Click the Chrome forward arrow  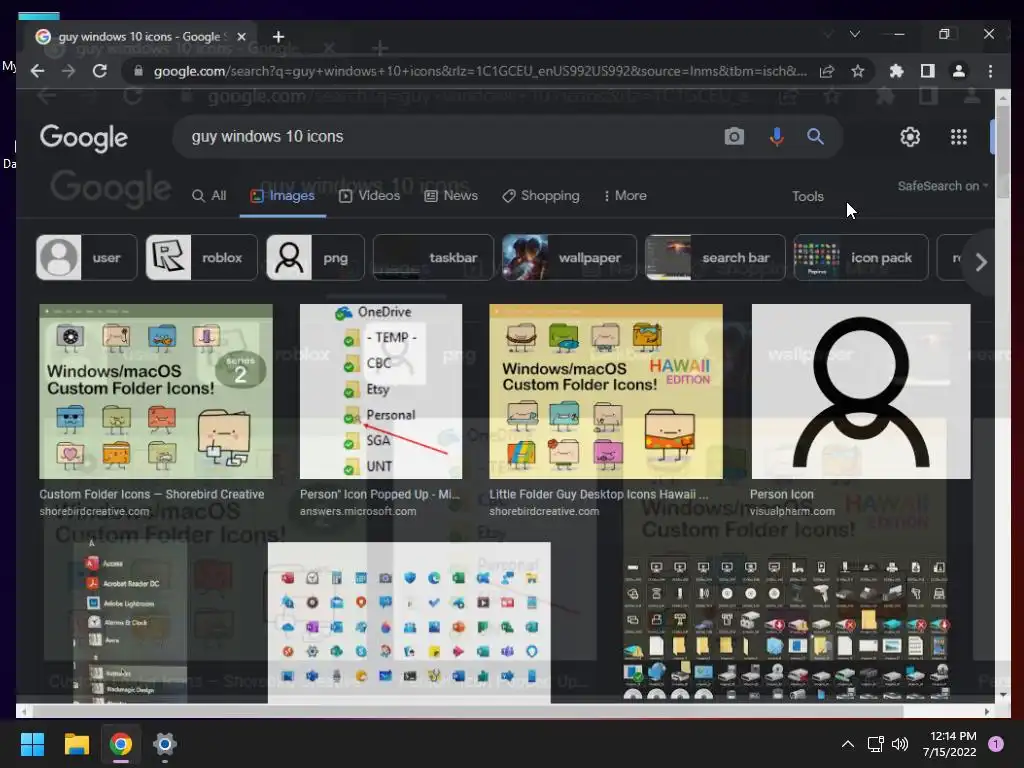[69, 71]
